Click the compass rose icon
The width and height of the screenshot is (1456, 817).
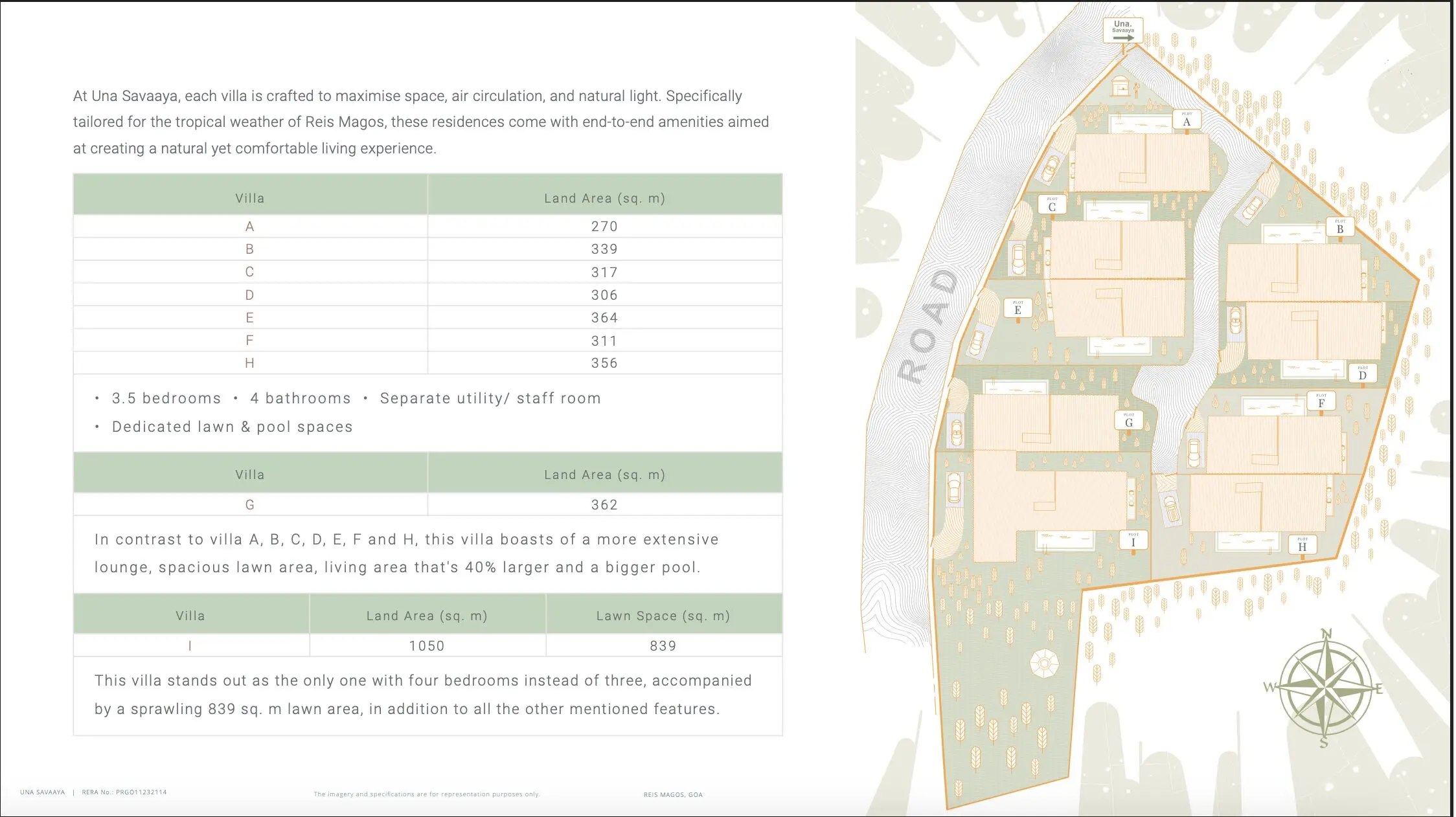pos(1324,688)
